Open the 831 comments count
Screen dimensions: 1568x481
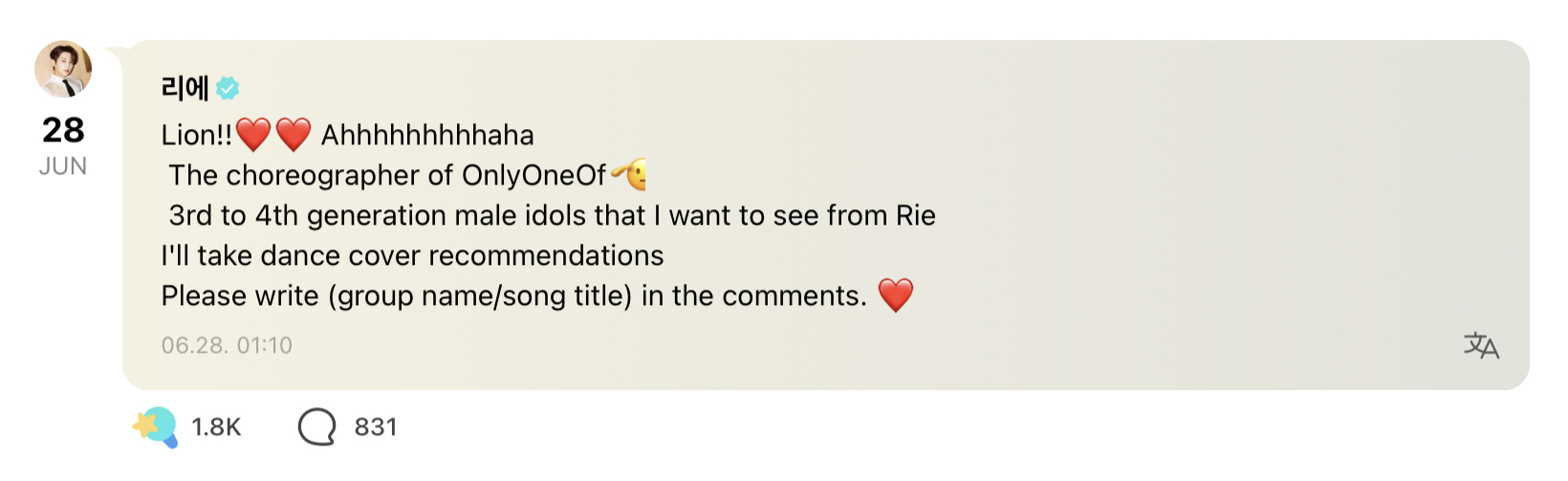376,426
